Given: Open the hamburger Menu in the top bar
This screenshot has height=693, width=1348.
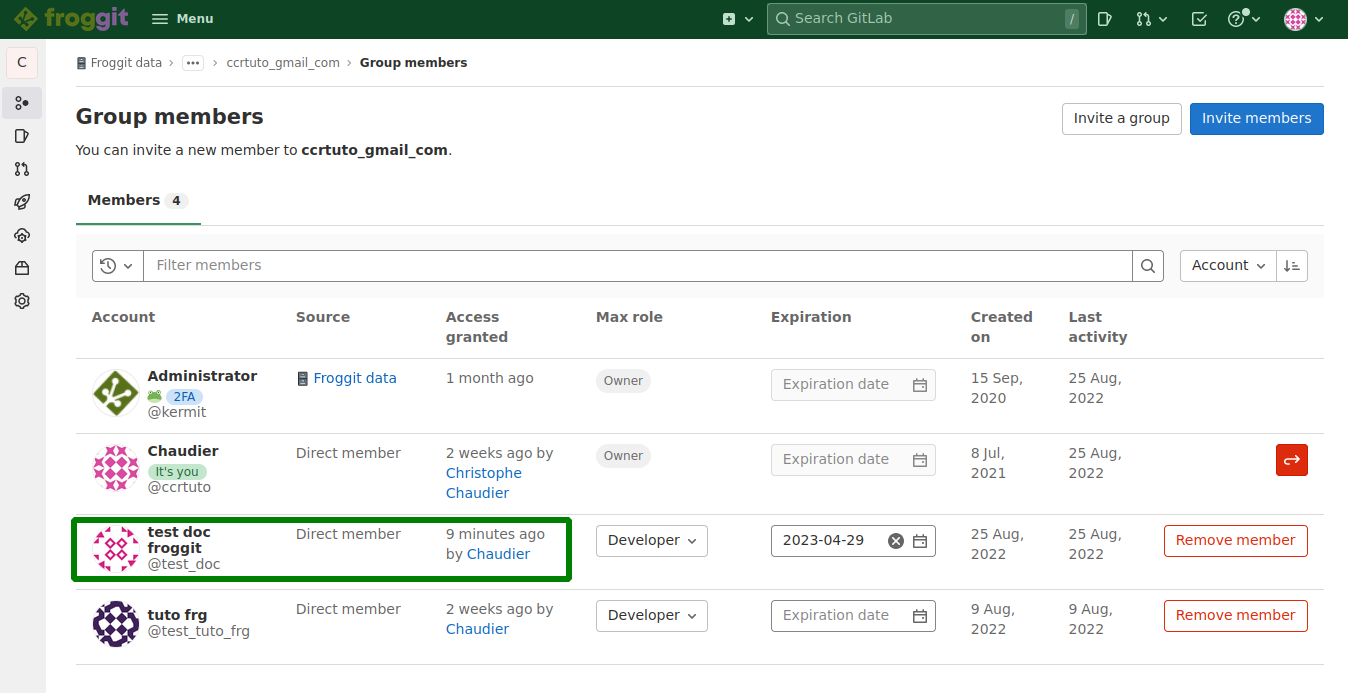Looking at the screenshot, I should click(182, 19).
